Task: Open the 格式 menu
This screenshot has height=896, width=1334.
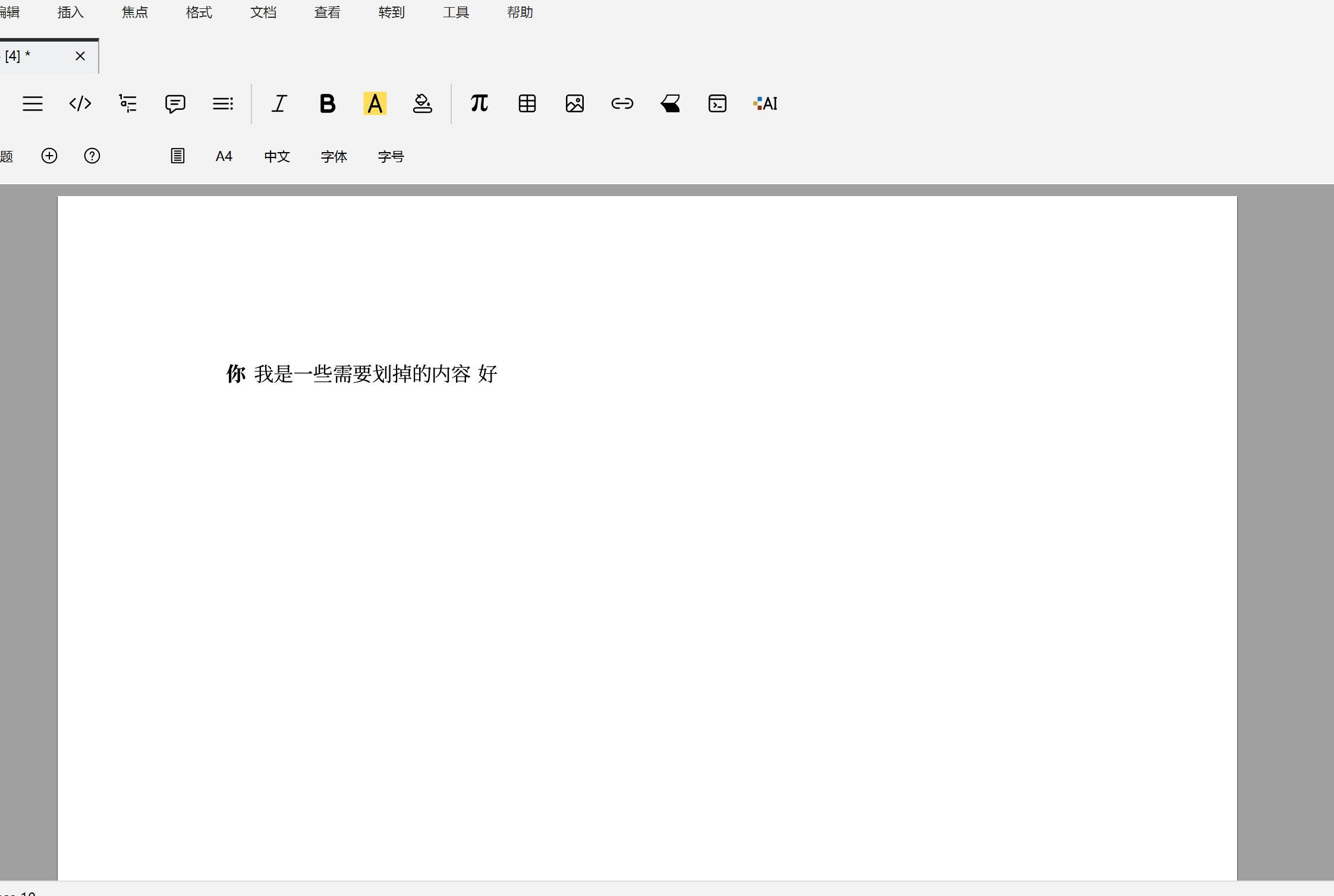Action: point(199,12)
